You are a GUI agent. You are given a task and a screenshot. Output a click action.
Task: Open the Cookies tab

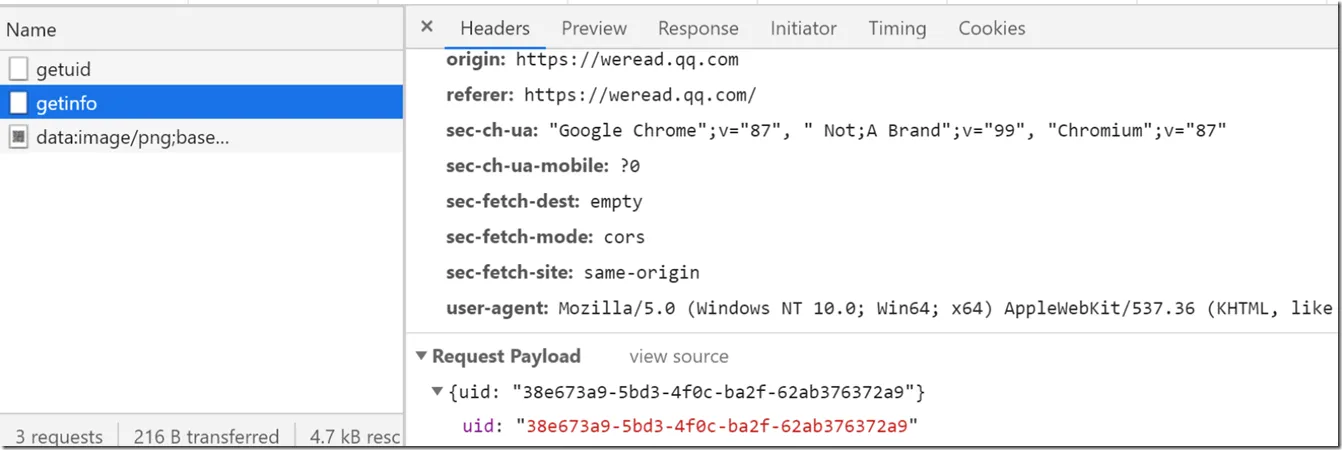click(x=992, y=28)
